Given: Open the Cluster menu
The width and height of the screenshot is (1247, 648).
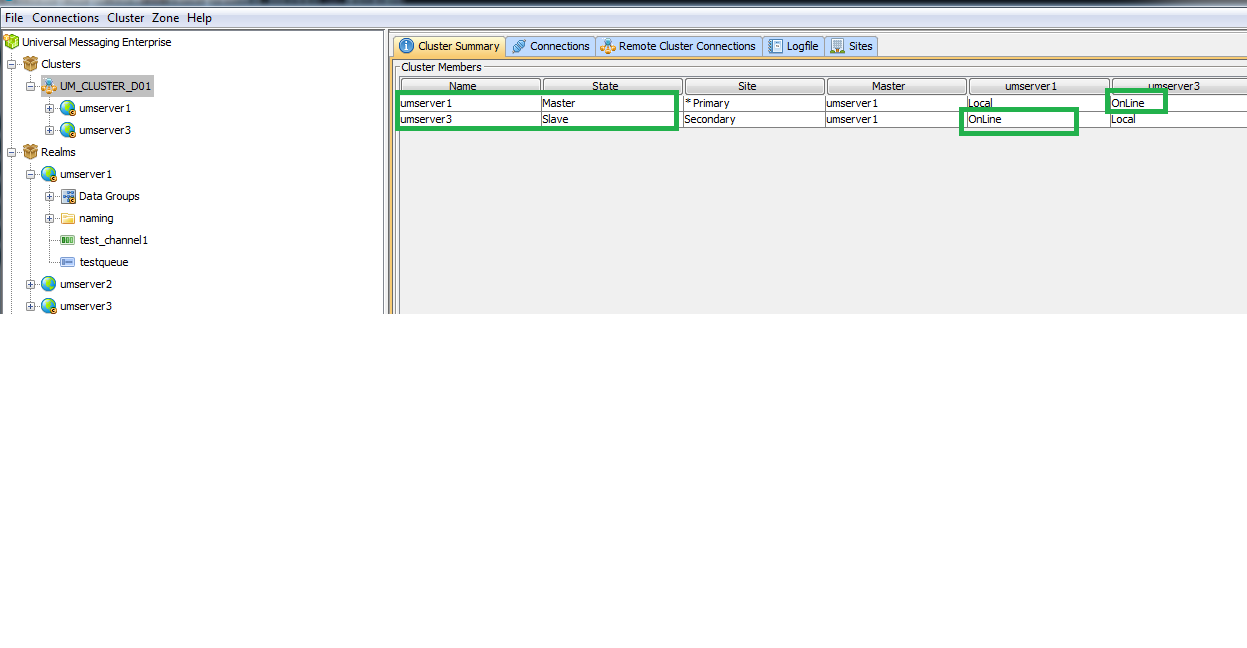Looking at the screenshot, I should click(126, 18).
